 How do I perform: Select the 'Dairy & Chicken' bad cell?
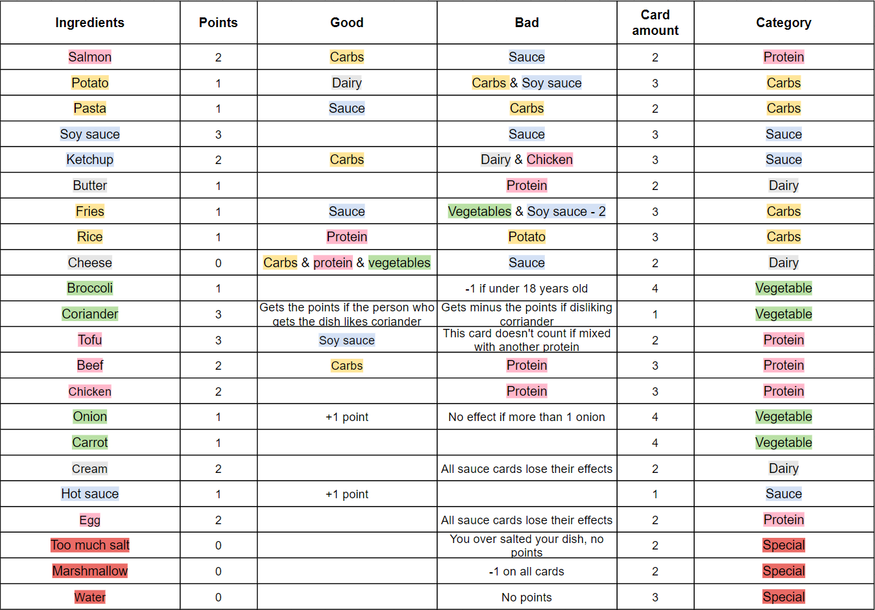coord(526,160)
